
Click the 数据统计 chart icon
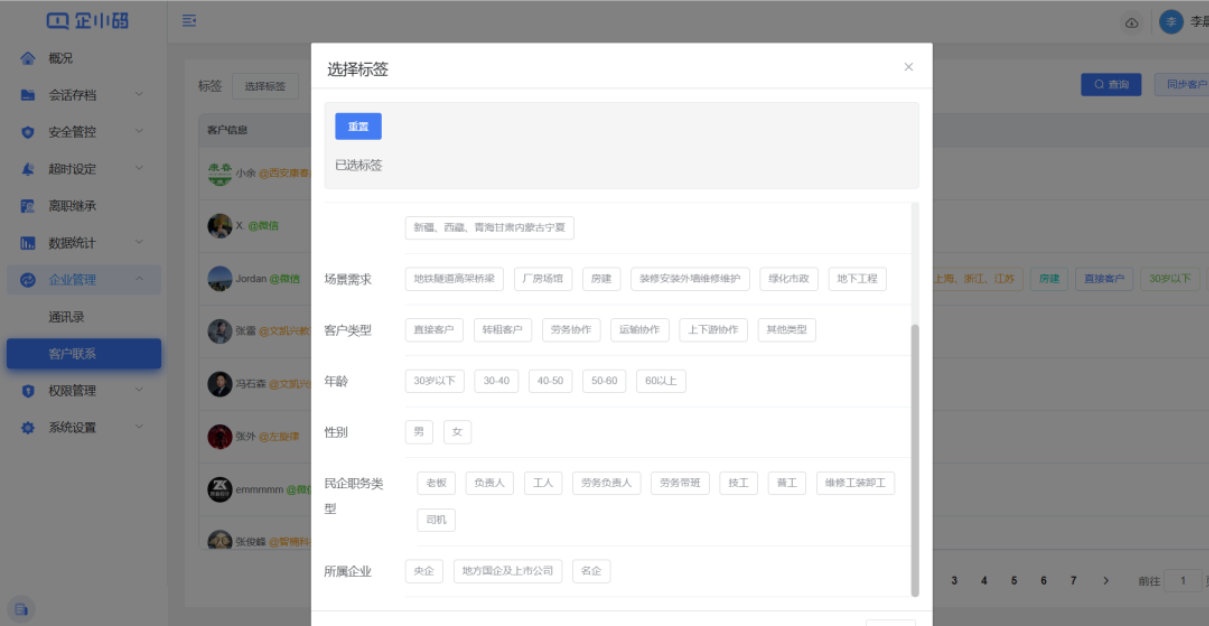[28, 243]
